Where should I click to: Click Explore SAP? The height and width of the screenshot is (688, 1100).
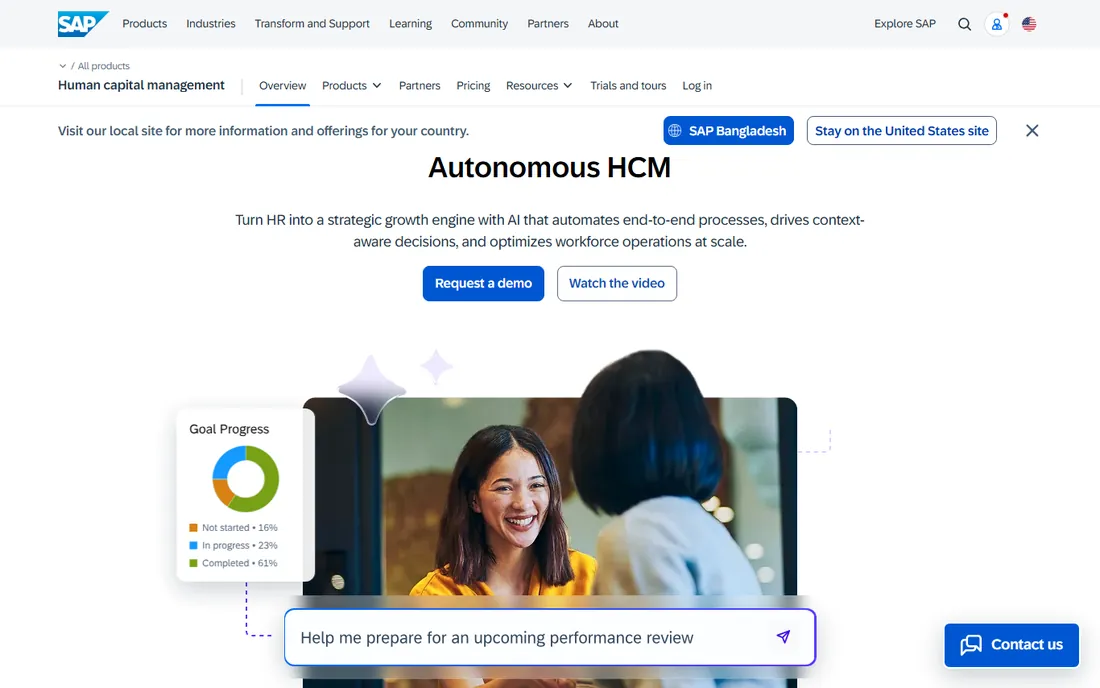coord(904,23)
